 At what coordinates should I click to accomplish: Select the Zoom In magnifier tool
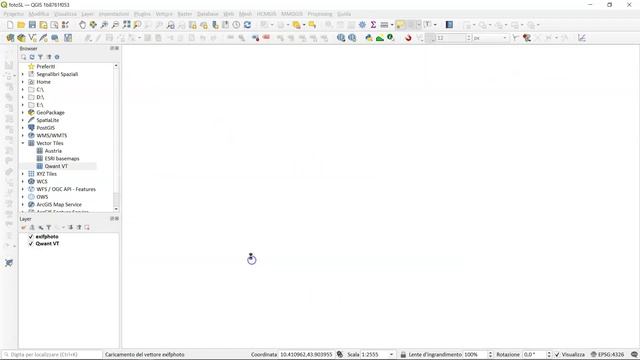[104, 25]
